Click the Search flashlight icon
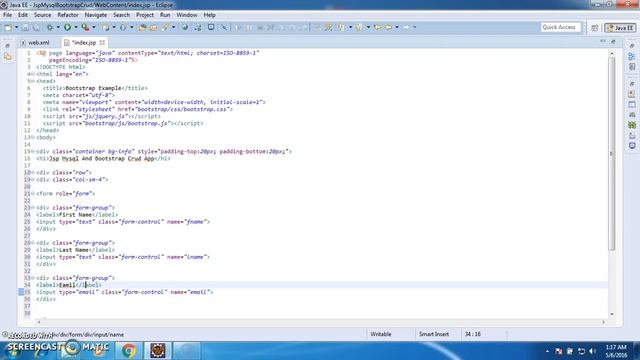The width and height of the screenshot is (640, 360). pyautogui.click(x=165, y=27)
